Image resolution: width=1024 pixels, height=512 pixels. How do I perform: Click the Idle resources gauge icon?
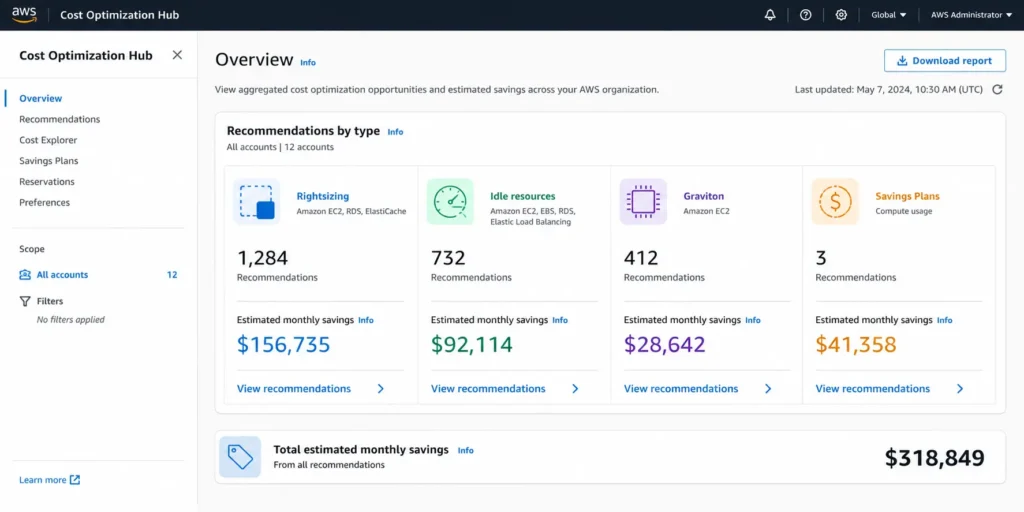(x=451, y=201)
